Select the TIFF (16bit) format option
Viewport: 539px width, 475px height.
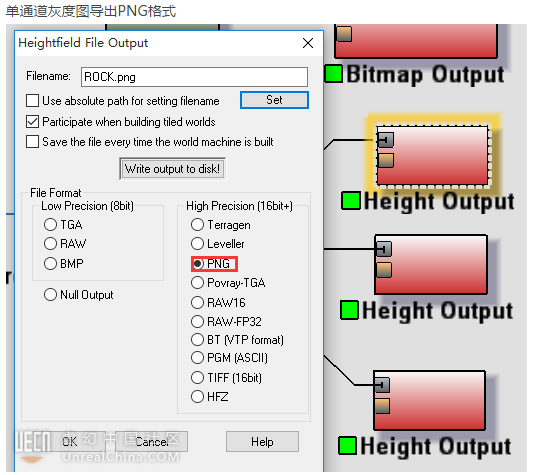[x=197, y=377]
